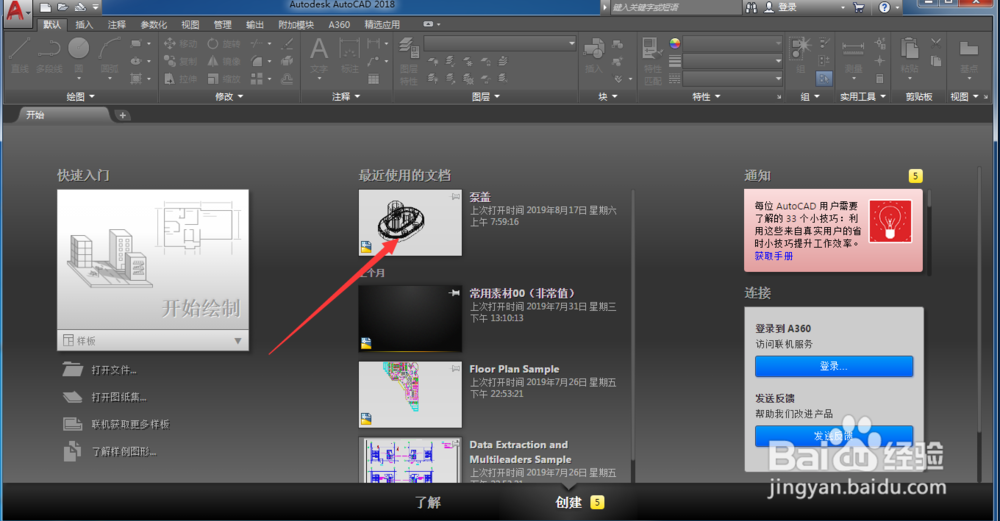
Task: Click the plus button to add new drawing tab
Action: tap(122, 115)
